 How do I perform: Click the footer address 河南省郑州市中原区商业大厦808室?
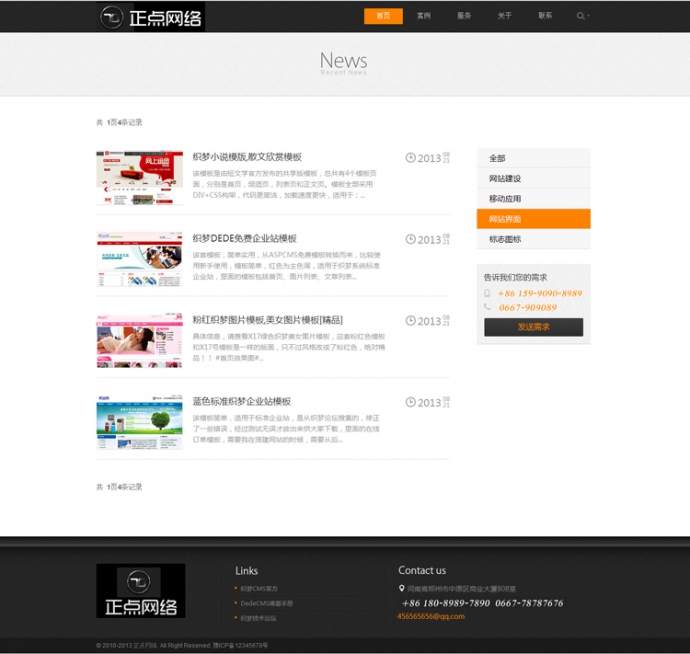(x=461, y=588)
